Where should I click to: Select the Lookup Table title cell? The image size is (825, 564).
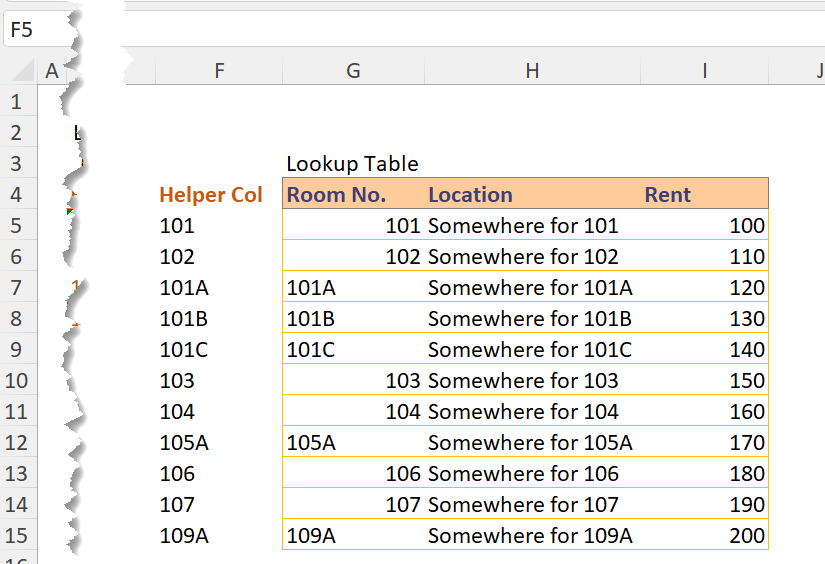point(352,164)
